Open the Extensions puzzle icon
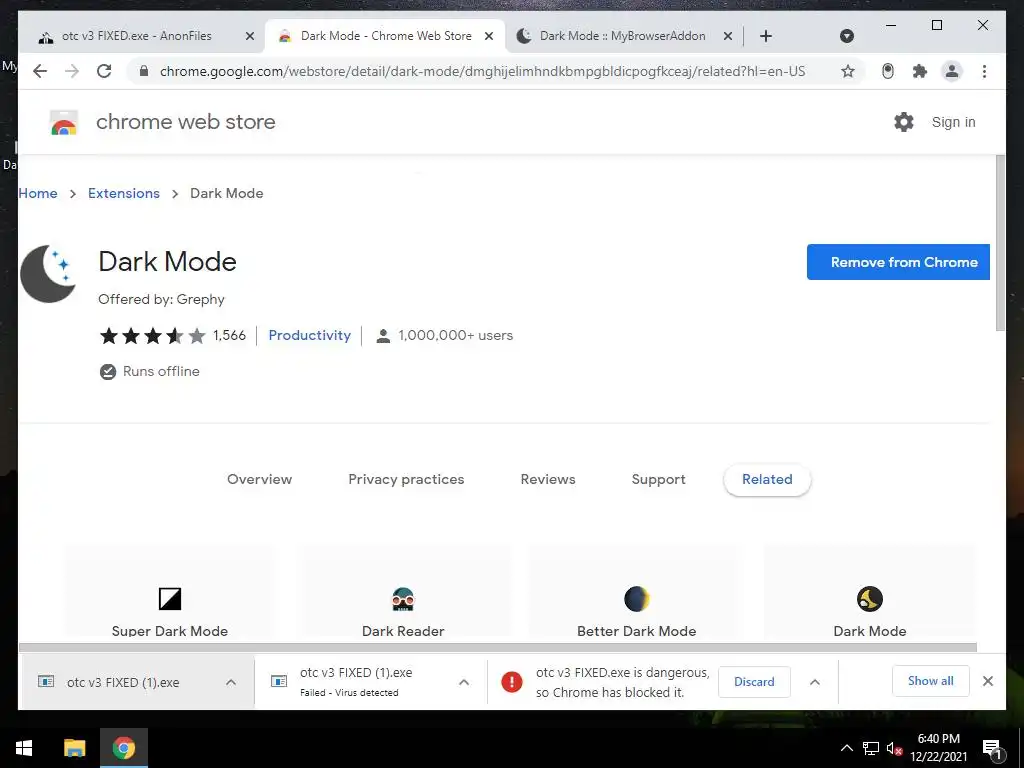 click(x=920, y=71)
